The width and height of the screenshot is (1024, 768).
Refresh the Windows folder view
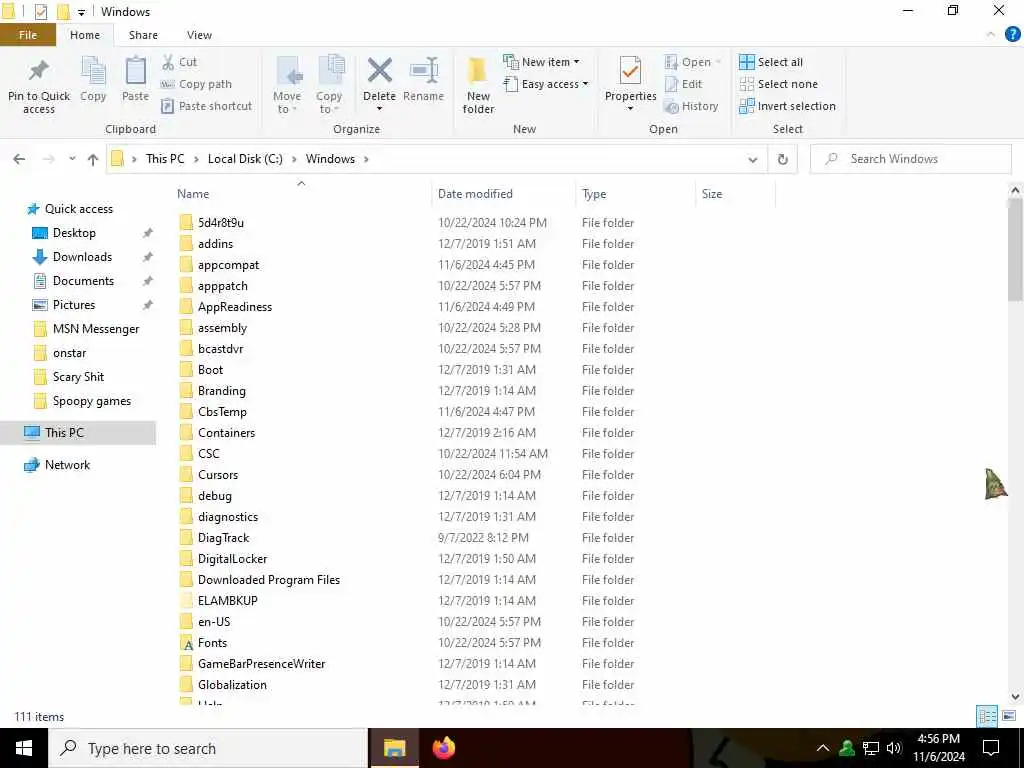point(782,159)
